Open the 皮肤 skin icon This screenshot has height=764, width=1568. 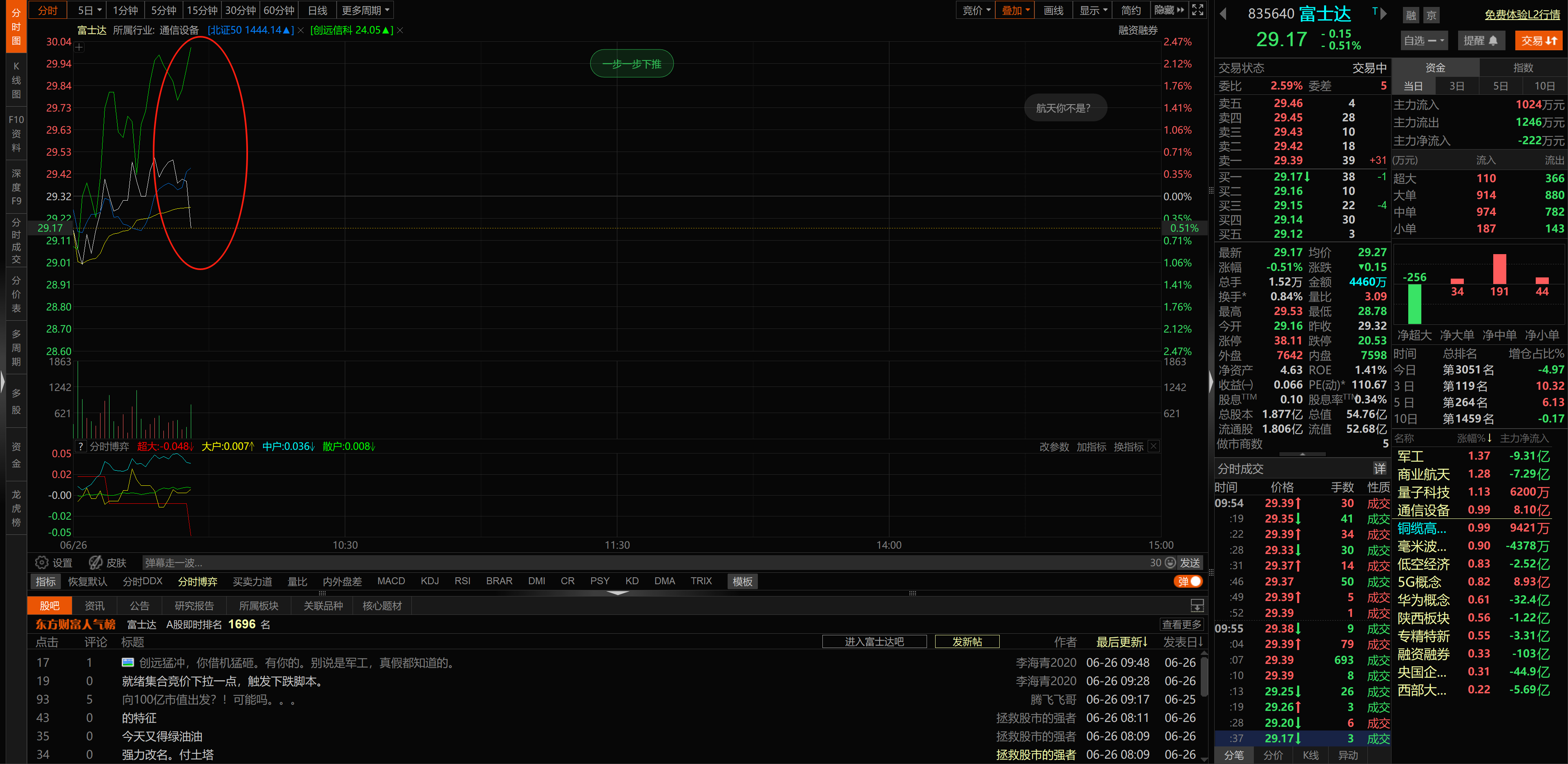[96, 563]
